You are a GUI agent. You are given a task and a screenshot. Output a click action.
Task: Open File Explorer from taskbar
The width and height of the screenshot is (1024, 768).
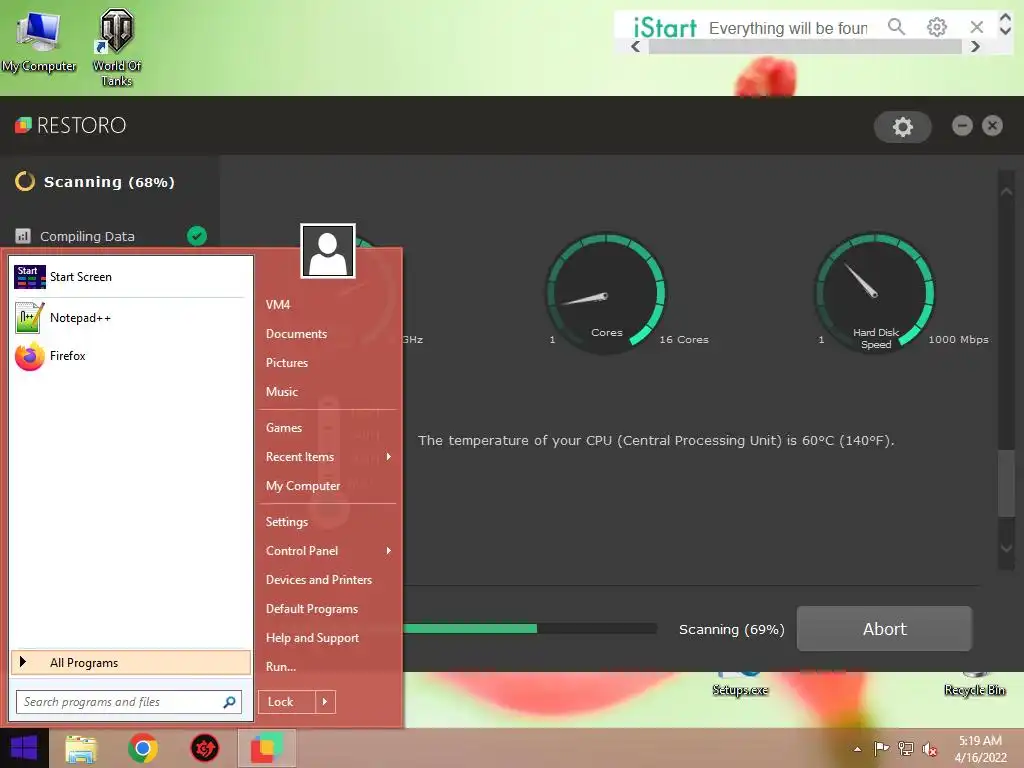tap(81, 749)
